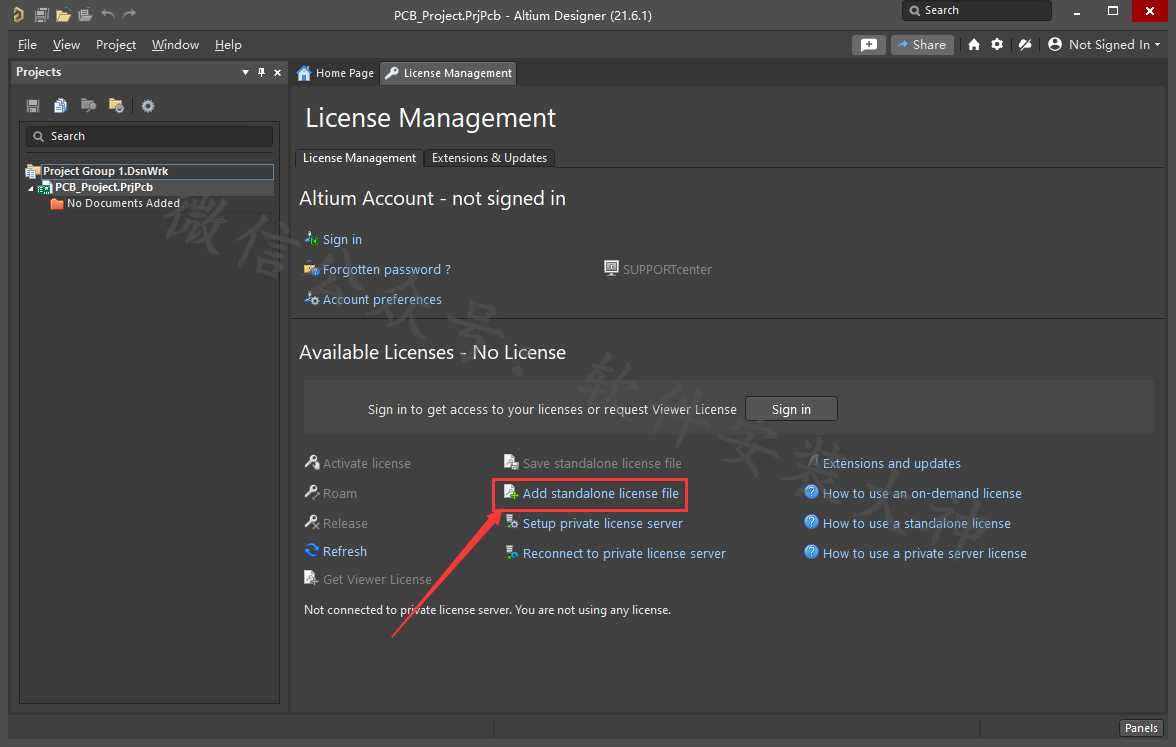The image size is (1176, 747).
Task: Open the Help menu
Action: pyautogui.click(x=228, y=45)
